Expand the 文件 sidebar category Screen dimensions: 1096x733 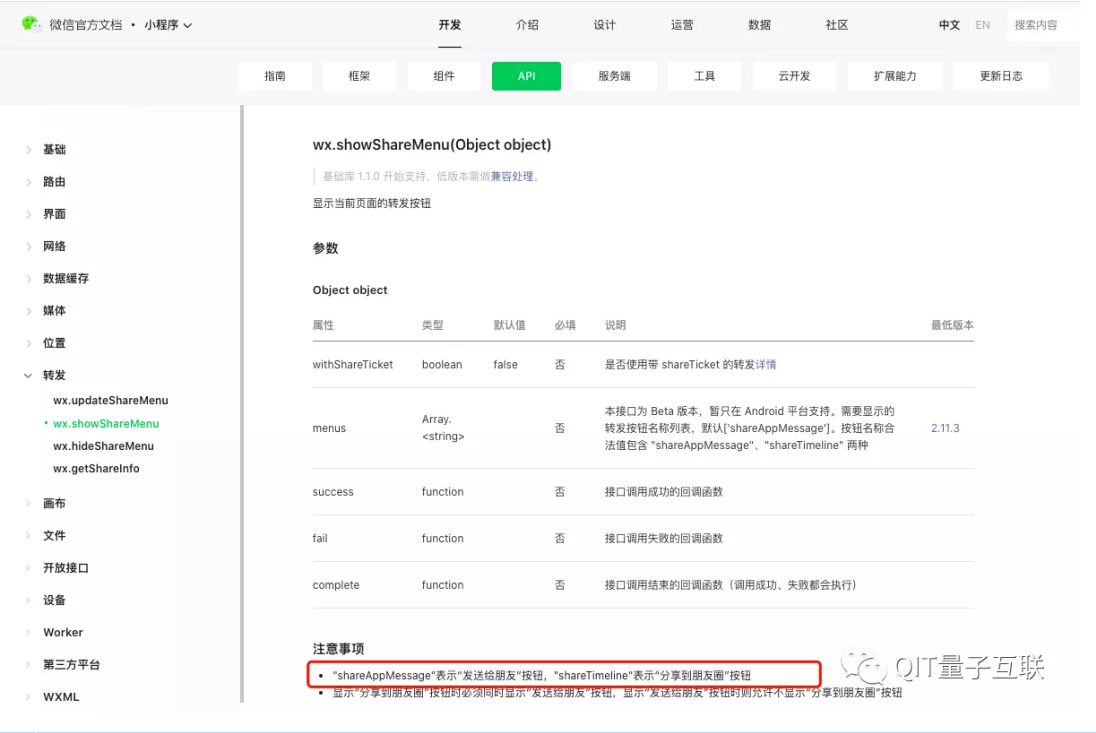coord(54,535)
